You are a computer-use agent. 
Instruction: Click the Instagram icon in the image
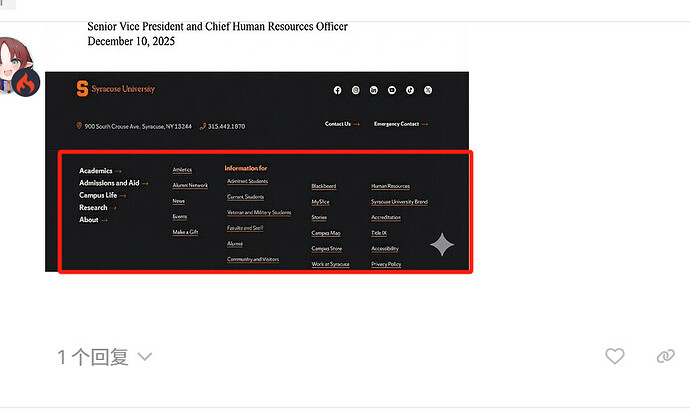coord(356,90)
